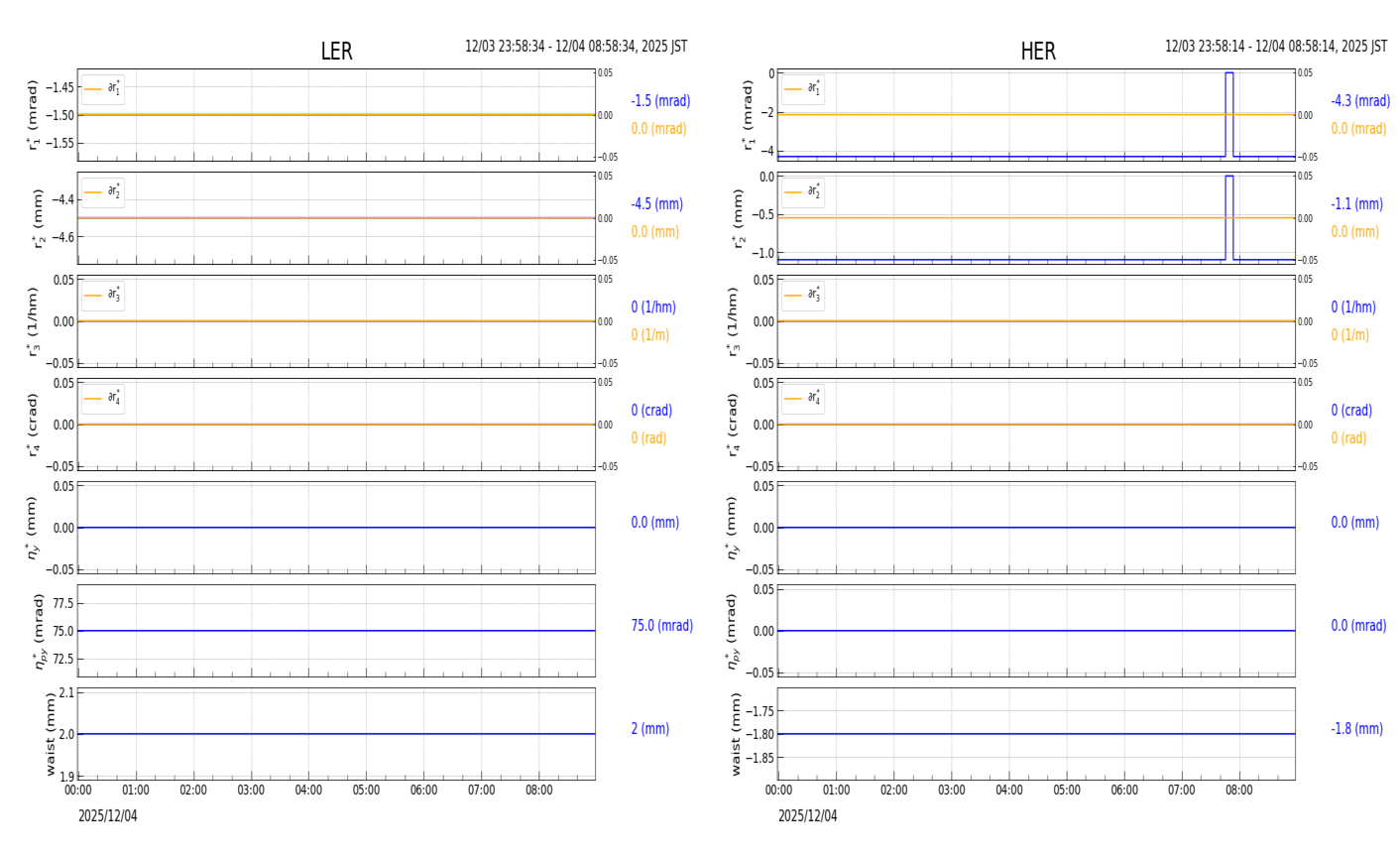Click the ∂r2* legend entry in HER
The height and width of the screenshot is (857, 1400).
coord(802,191)
